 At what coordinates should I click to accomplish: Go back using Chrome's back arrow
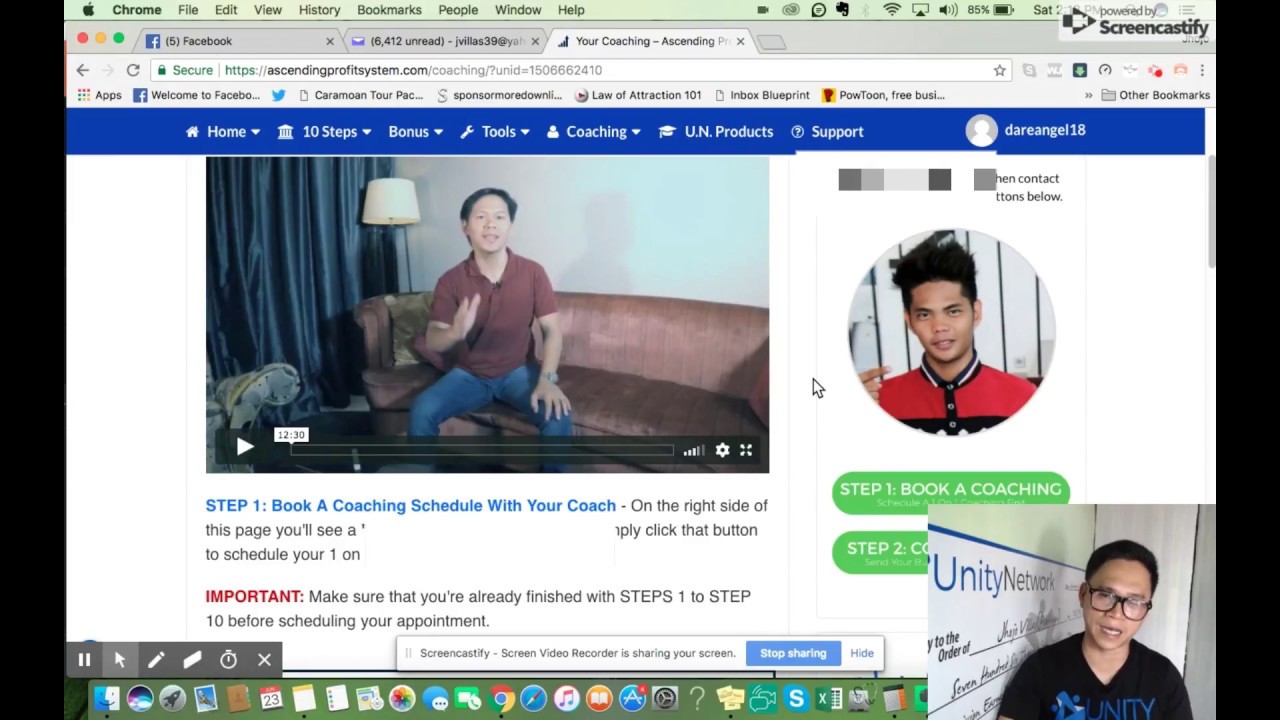(x=83, y=70)
